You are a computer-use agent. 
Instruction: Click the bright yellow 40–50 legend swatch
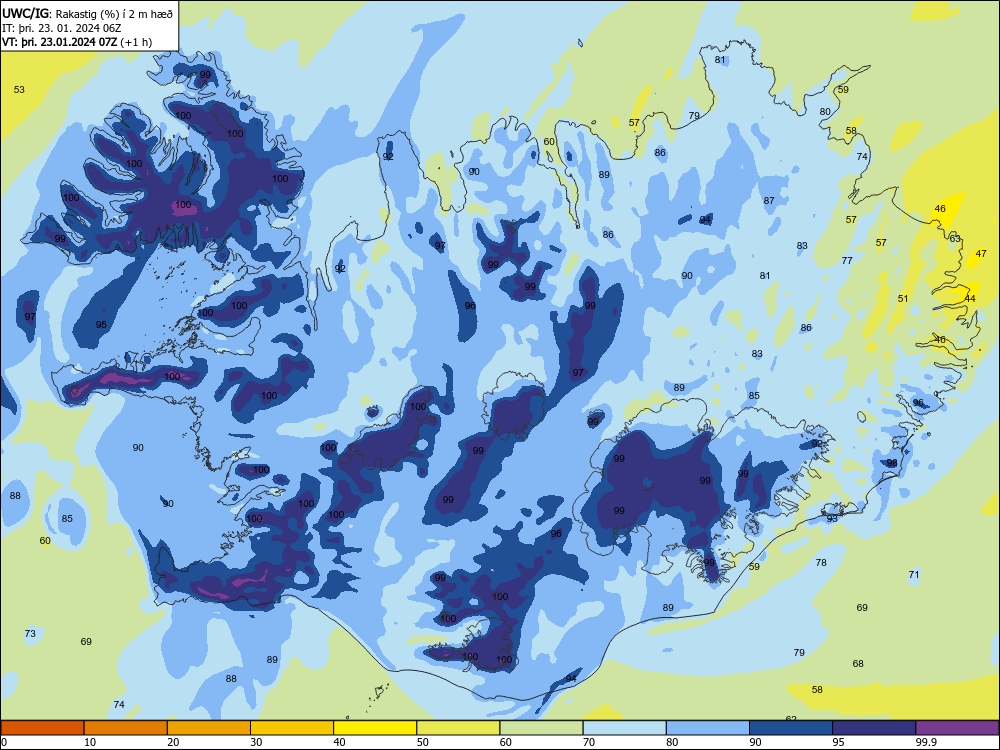[375, 728]
